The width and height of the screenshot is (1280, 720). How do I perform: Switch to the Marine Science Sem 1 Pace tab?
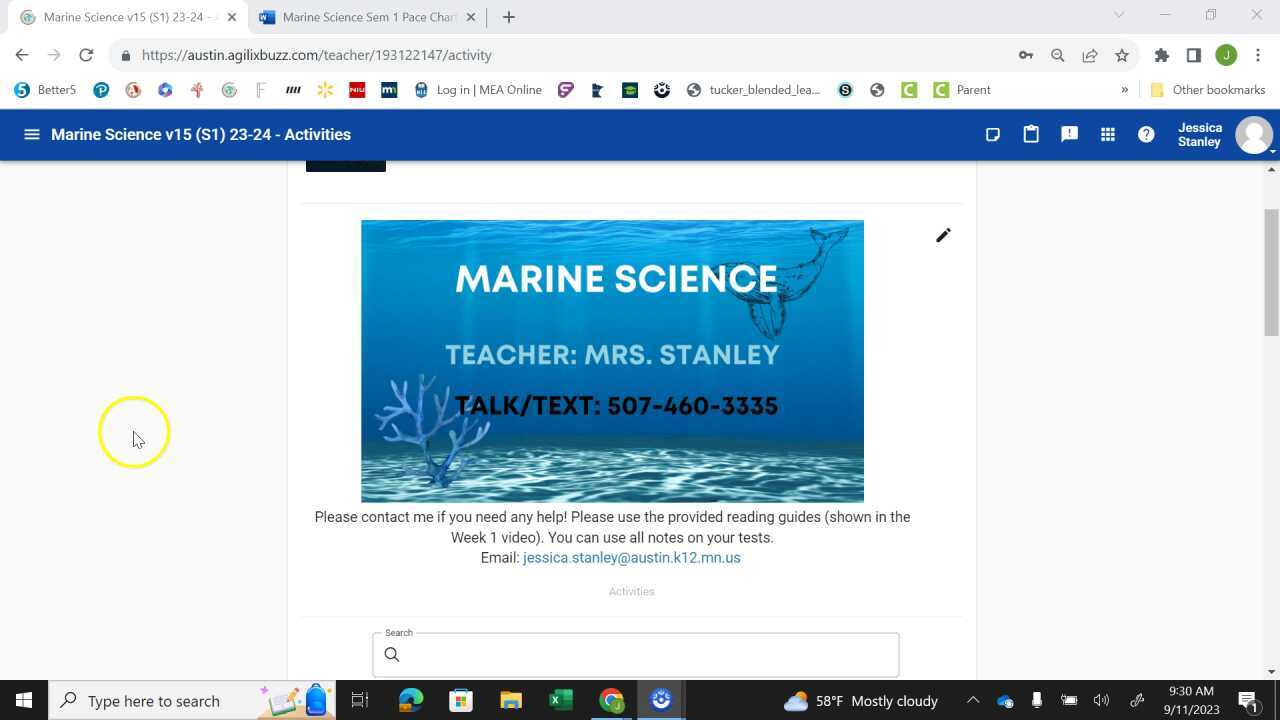pyautogui.click(x=360, y=17)
